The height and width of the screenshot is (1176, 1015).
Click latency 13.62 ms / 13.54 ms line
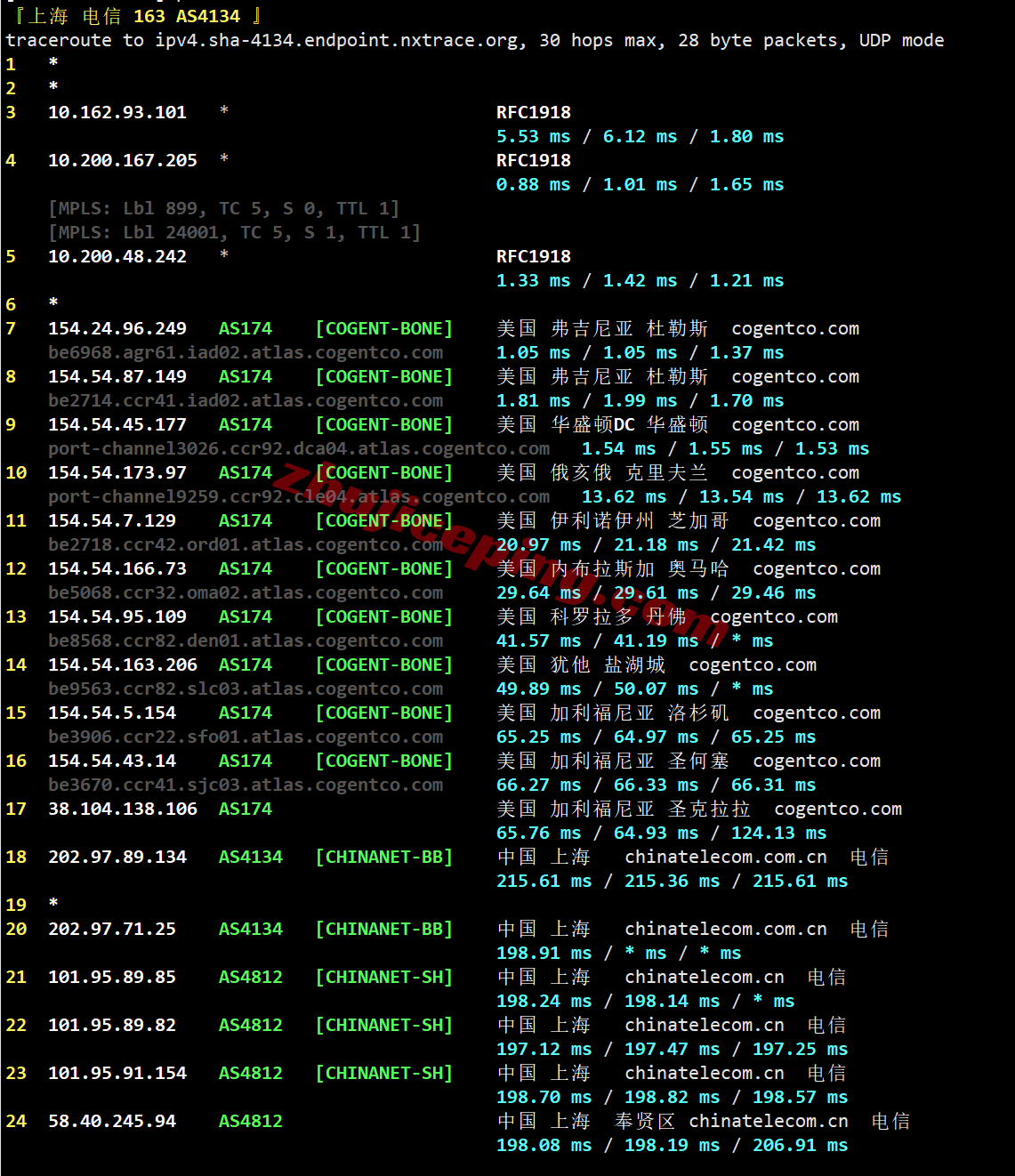pos(742,496)
